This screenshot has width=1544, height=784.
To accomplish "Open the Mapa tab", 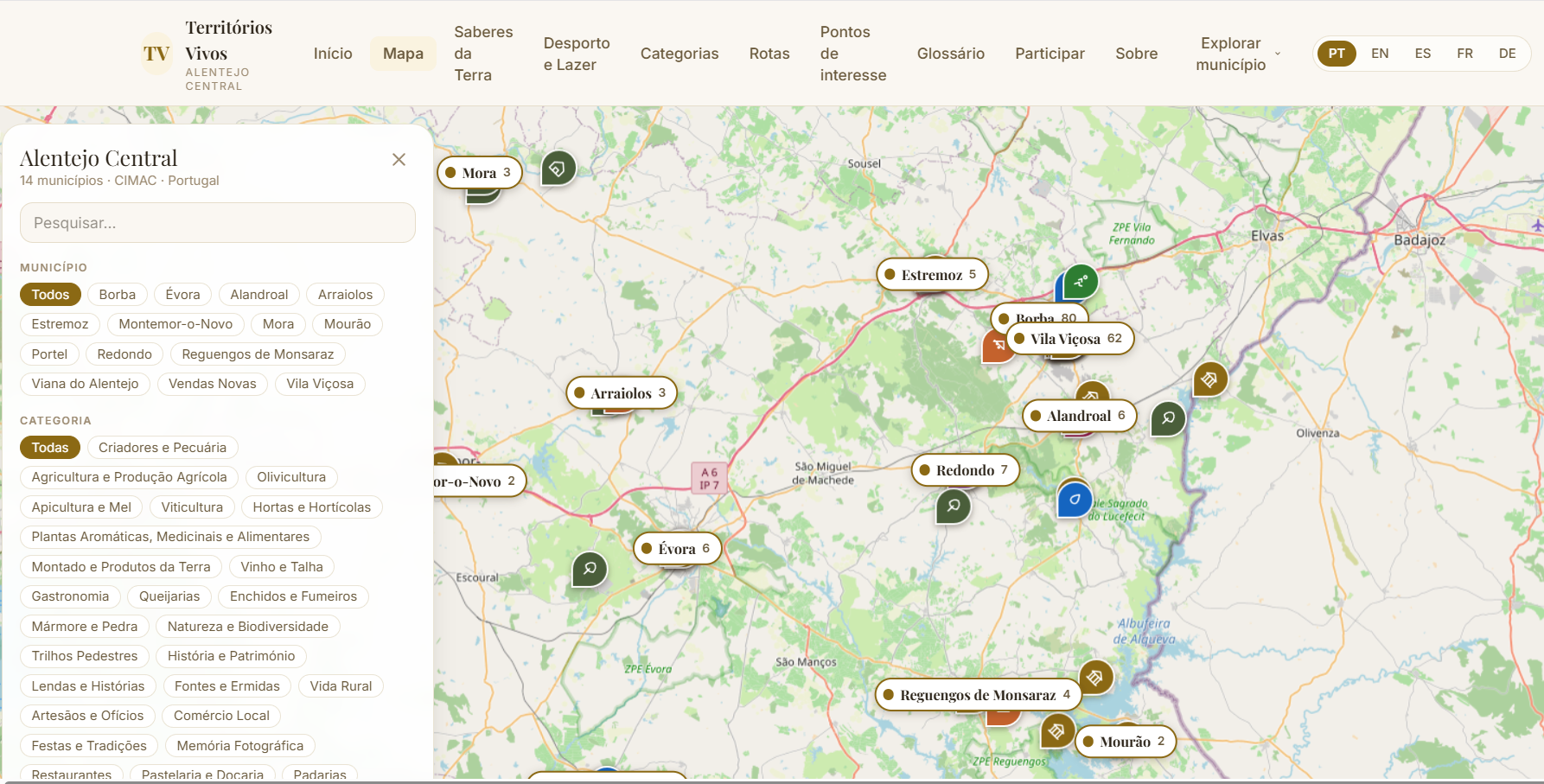I will (403, 54).
